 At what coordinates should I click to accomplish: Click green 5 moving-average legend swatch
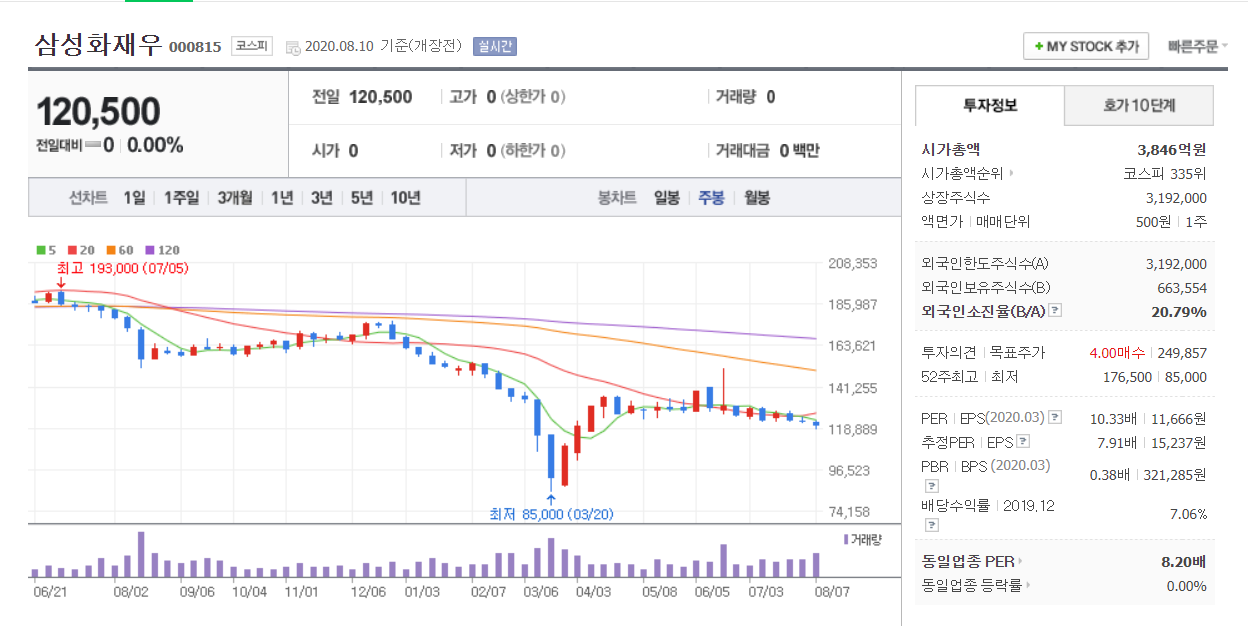click(x=39, y=250)
